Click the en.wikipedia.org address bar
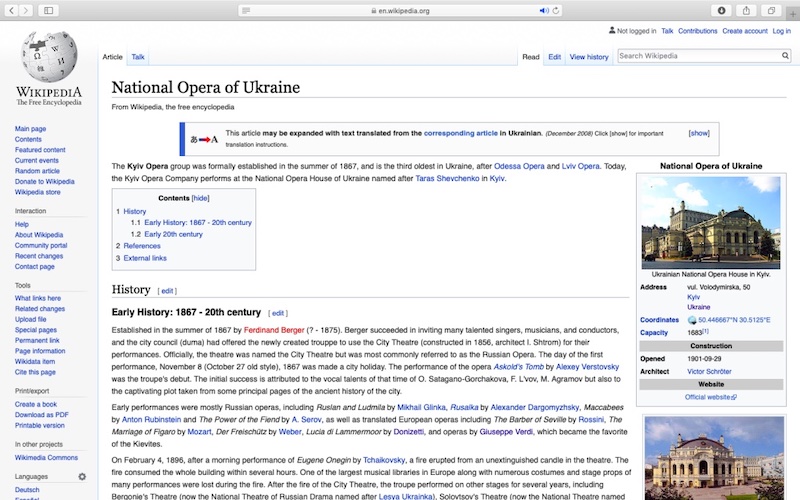This screenshot has height=500, width=800. (400, 11)
